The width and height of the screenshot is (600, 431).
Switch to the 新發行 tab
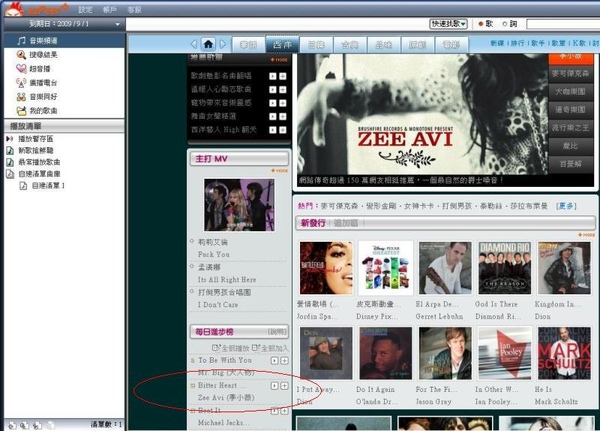point(313,223)
